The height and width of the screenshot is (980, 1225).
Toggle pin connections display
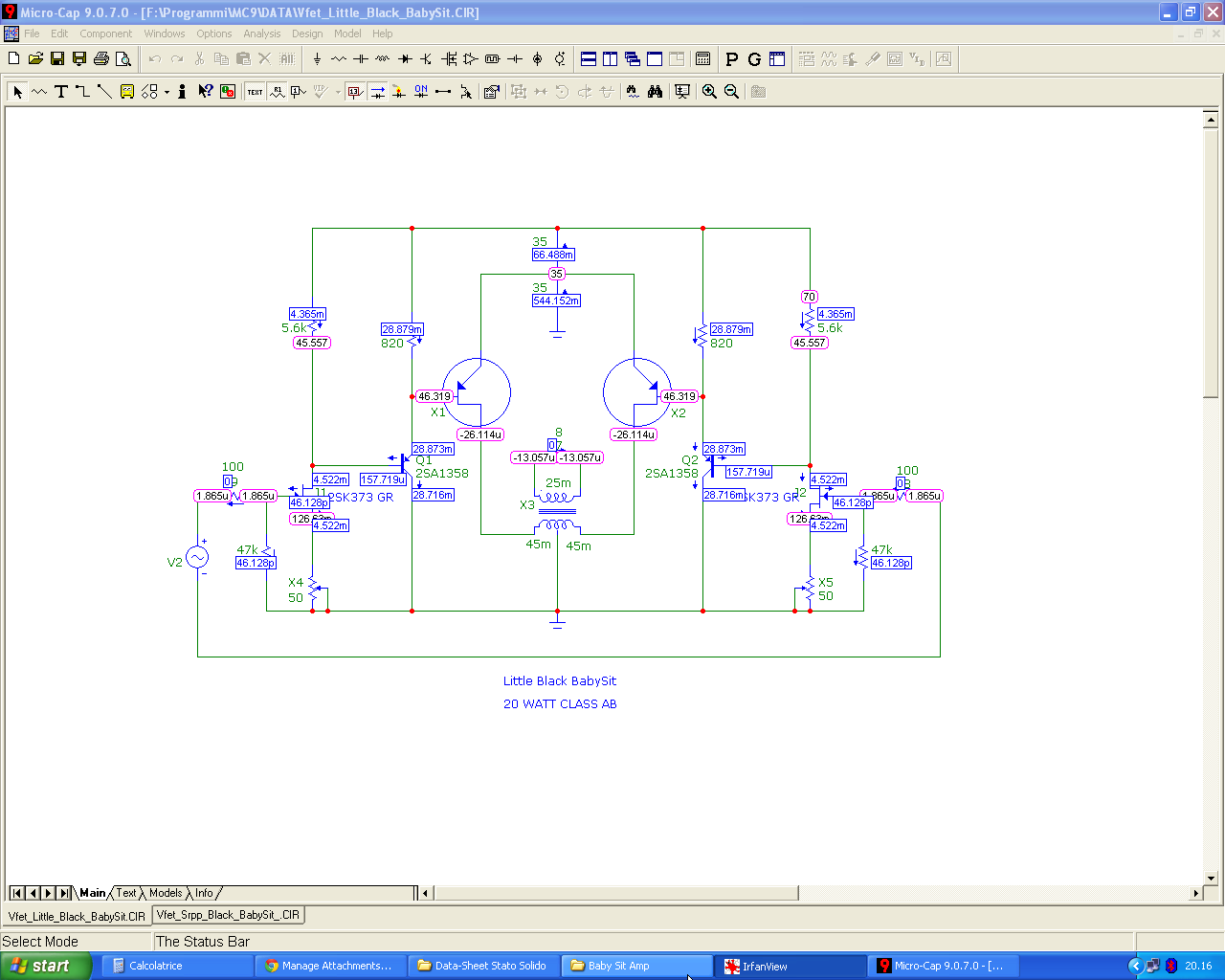(x=443, y=92)
